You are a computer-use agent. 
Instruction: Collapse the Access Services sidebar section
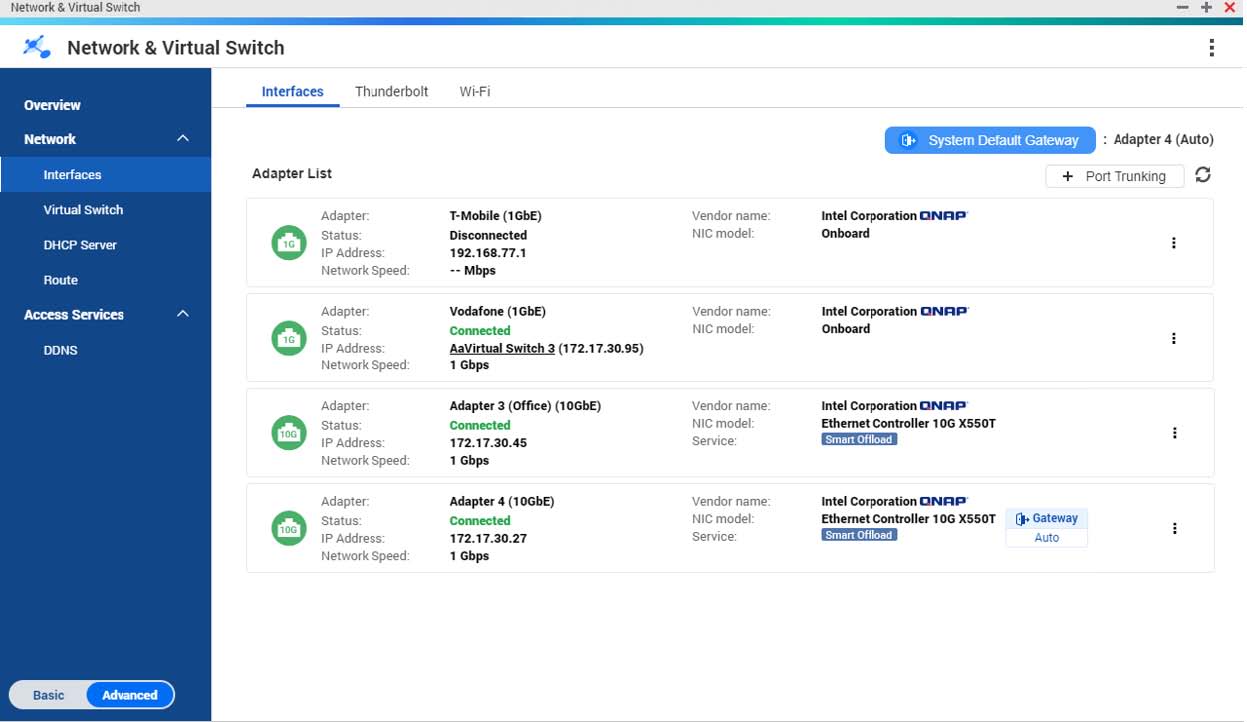coord(182,314)
